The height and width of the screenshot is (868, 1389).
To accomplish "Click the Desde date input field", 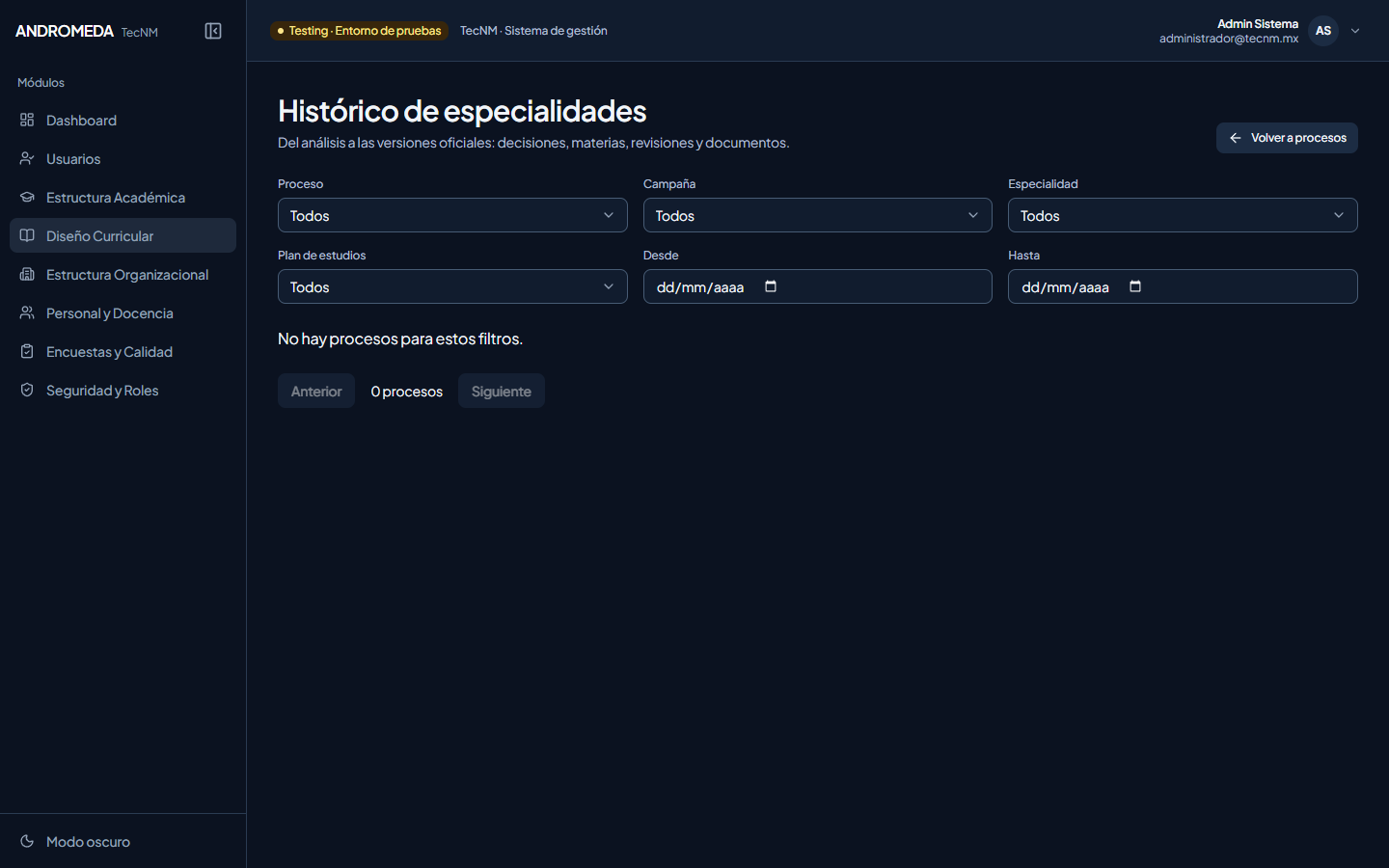I will tap(817, 286).
